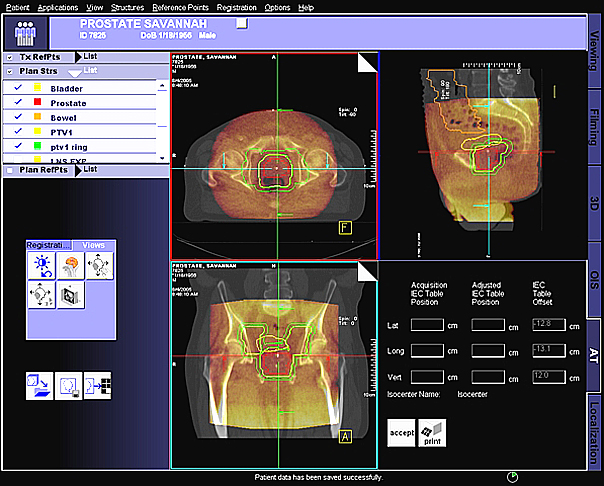Open the Options menu

click(277, 7)
